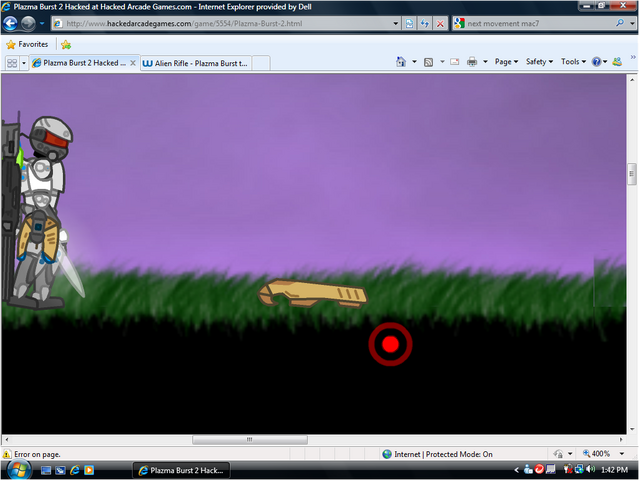The image size is (639, 480).
Task: Click the 'Error on page' warning icon
Action: pos(7,454)
